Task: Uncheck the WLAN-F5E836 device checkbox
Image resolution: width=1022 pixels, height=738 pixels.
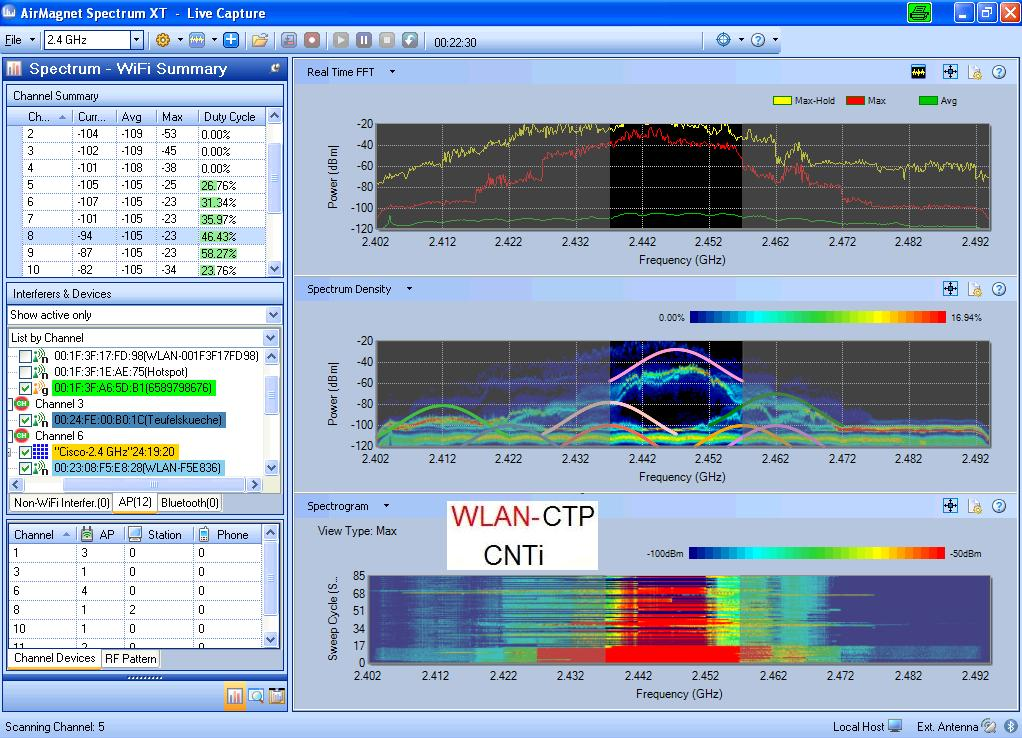Action: pos(25,468)
